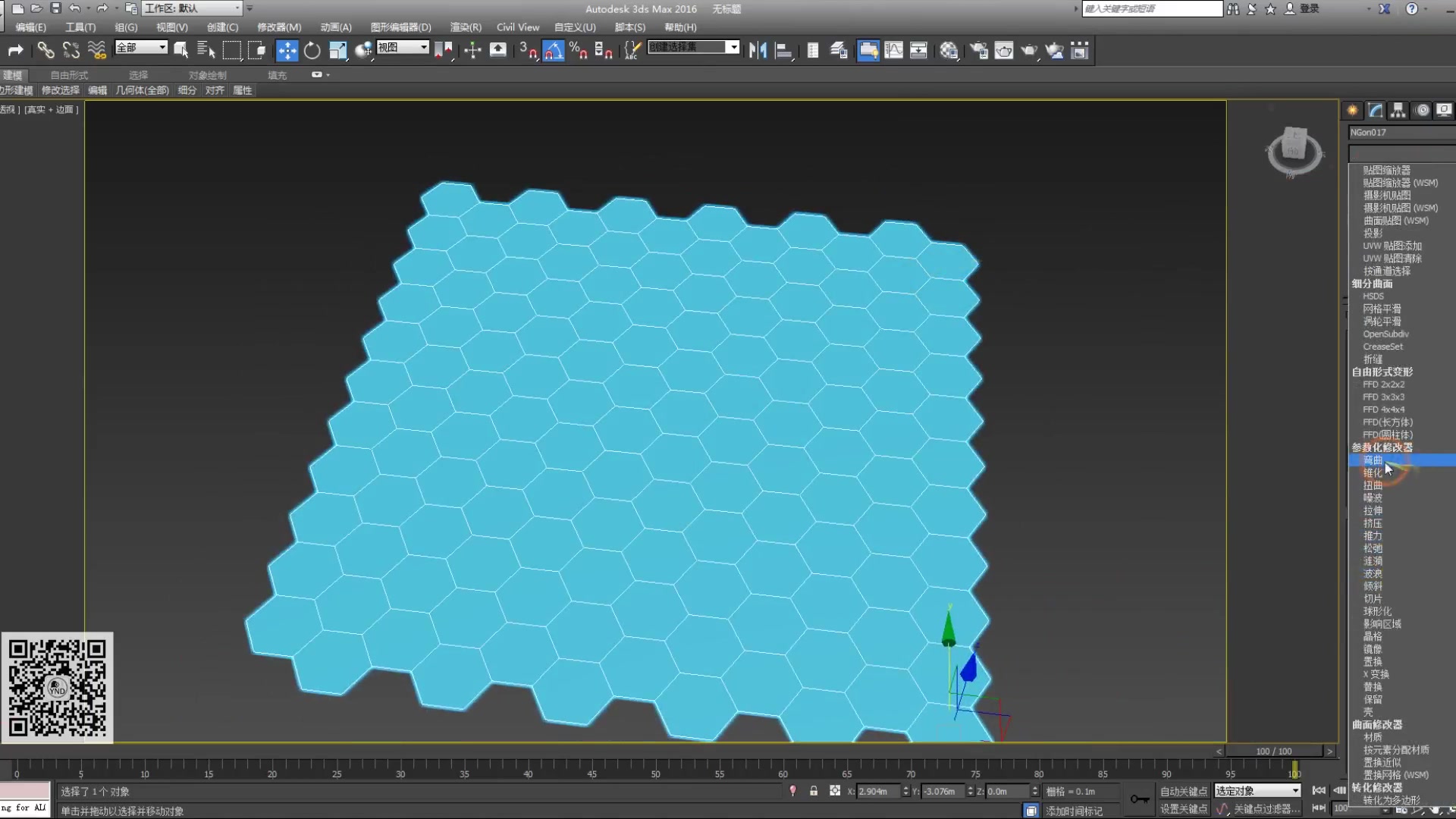1456x819 pixels.
Task: Open the reference coordinate 视图 dropdown
Action: click(x=403, y=47)
